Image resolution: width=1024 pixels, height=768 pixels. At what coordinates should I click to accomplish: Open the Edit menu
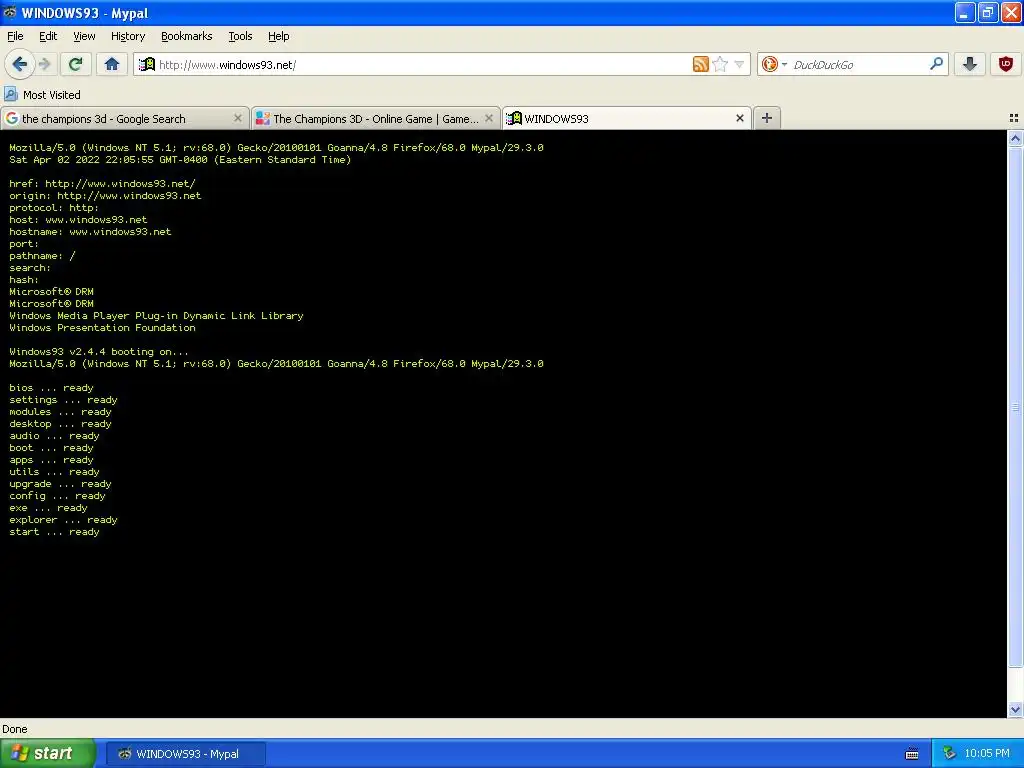[48, 36]
